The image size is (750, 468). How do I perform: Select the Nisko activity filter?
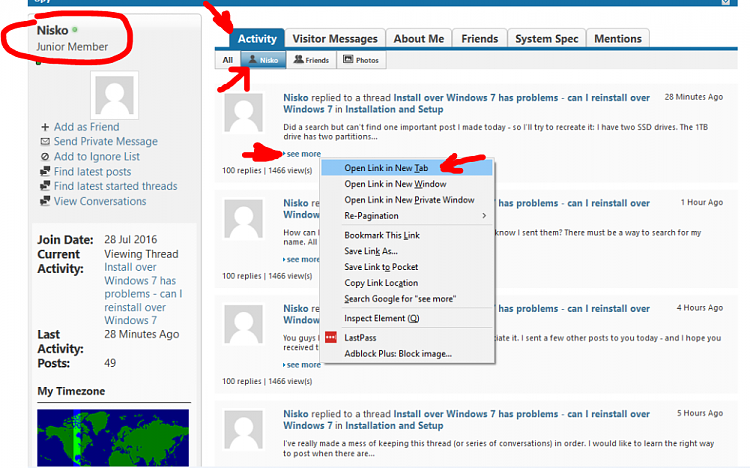pyautogui.click(x=264, y=60)
